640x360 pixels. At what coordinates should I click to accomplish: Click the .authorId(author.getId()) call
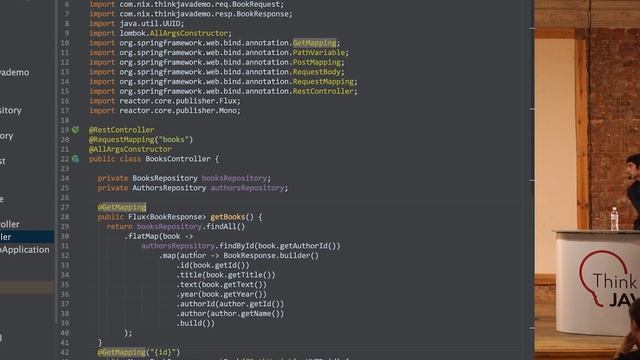point(230,304)
